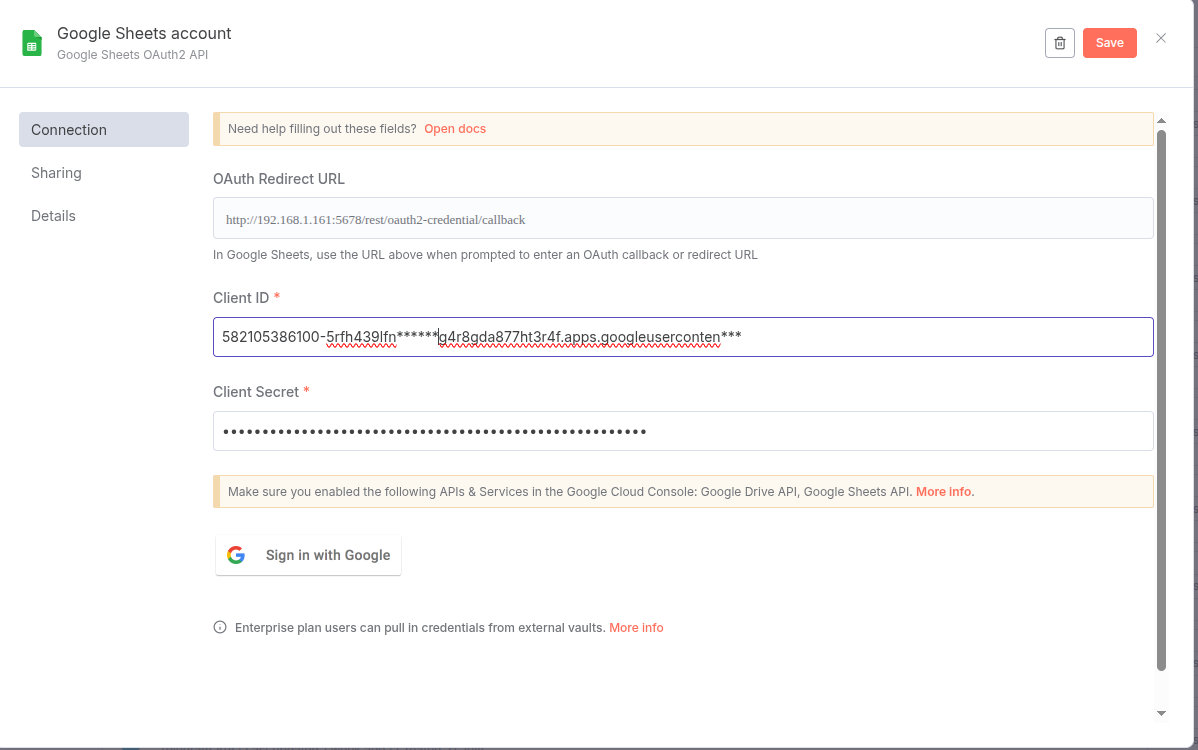Open More info link about external vaults

click(x=636, y=628)
